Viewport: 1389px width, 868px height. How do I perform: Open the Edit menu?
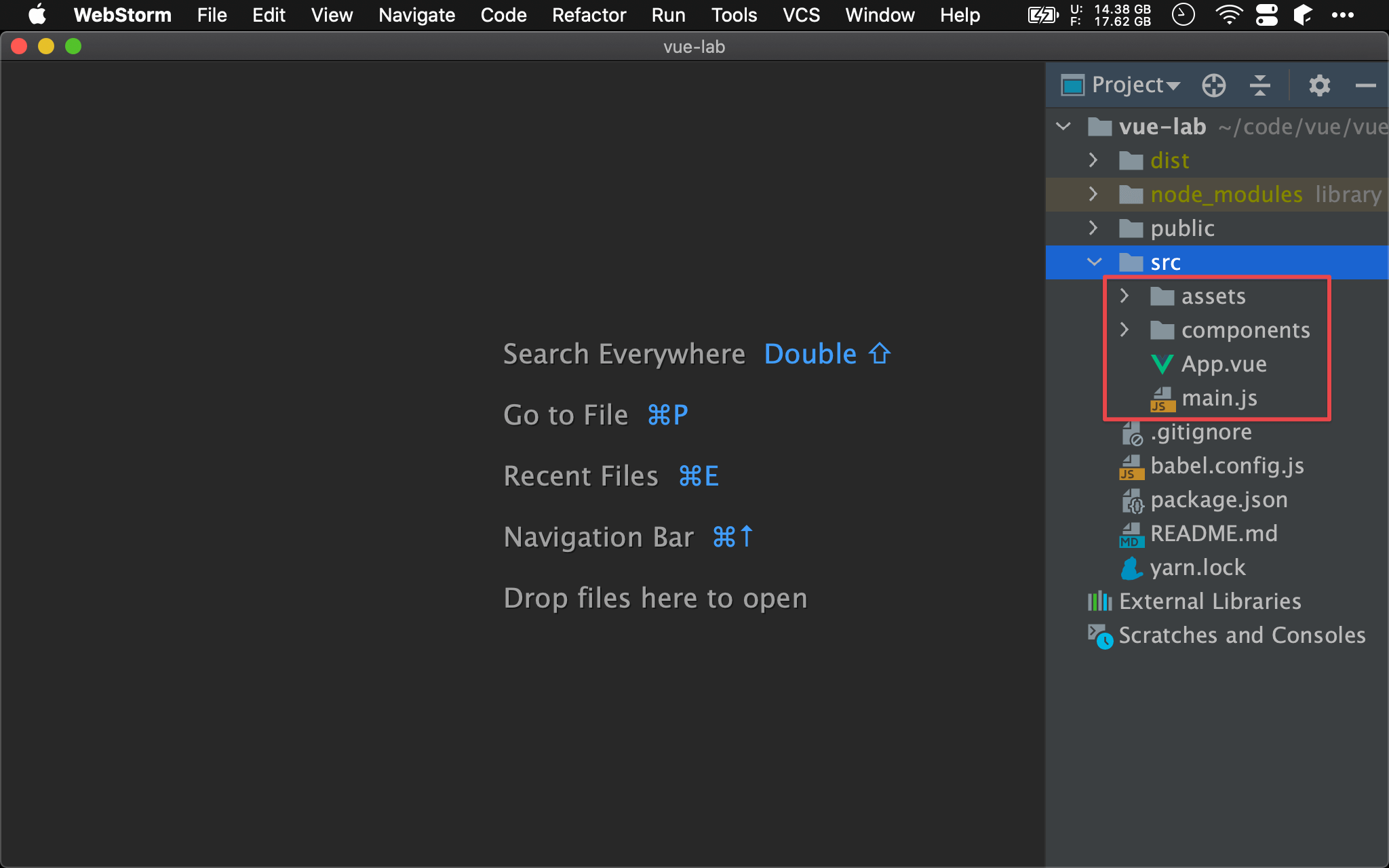coord(269,15)
